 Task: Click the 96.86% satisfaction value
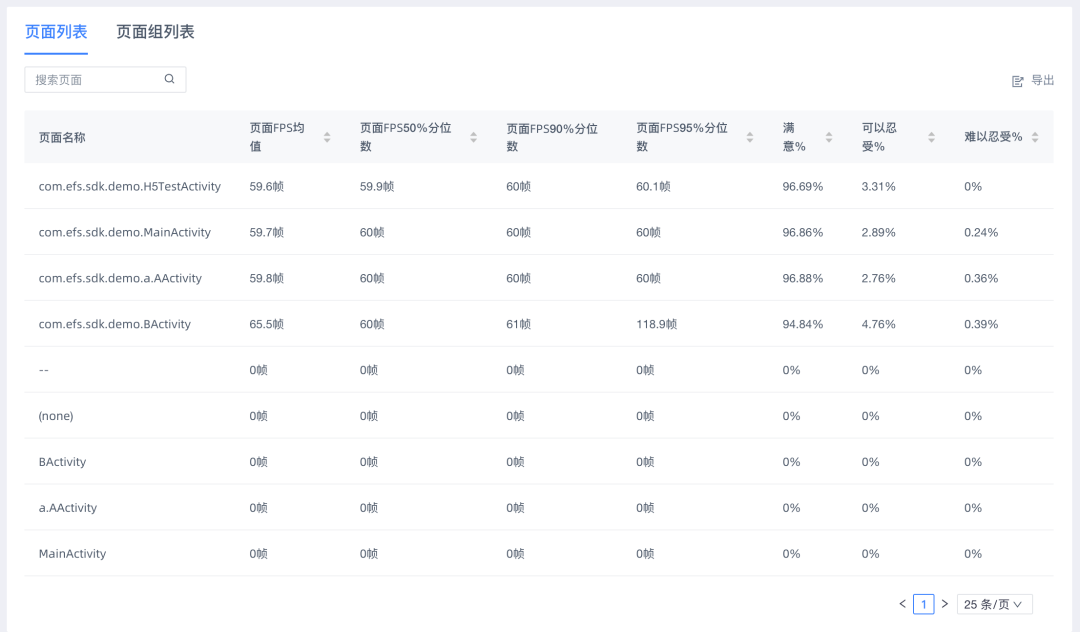coord(802,233)
